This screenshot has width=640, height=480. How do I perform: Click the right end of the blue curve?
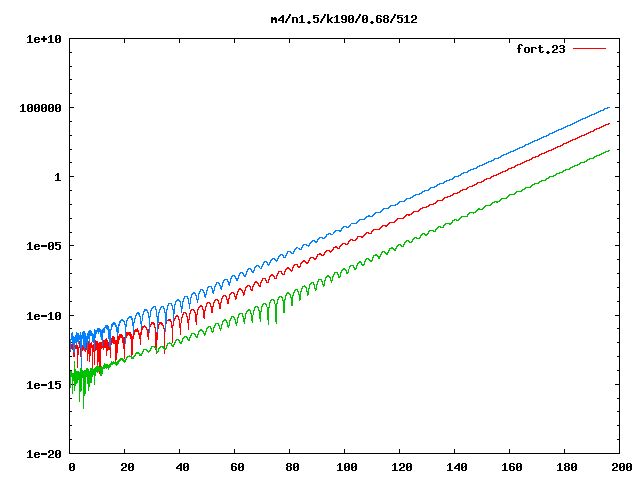click(x=609, y=108)
